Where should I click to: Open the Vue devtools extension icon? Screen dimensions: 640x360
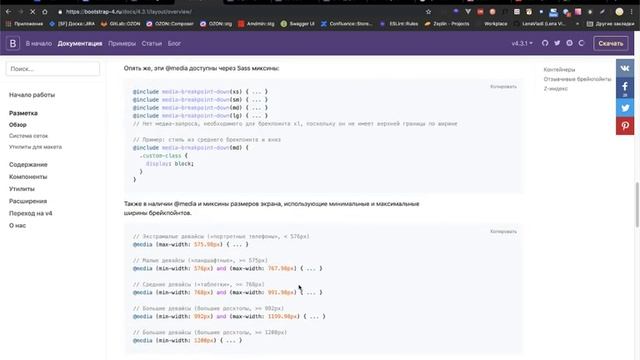click(x=468, y=12)
